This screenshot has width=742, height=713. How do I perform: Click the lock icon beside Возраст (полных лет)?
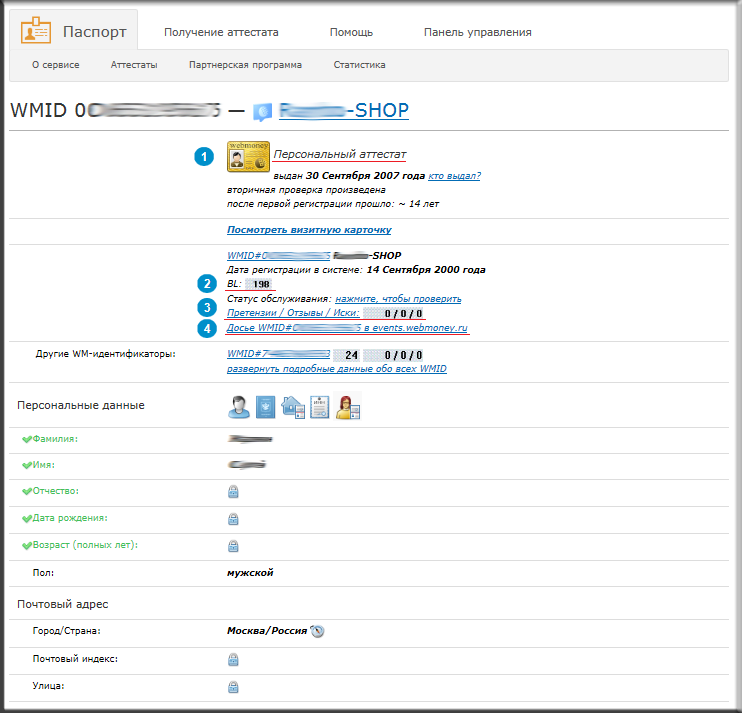[233, 546]
